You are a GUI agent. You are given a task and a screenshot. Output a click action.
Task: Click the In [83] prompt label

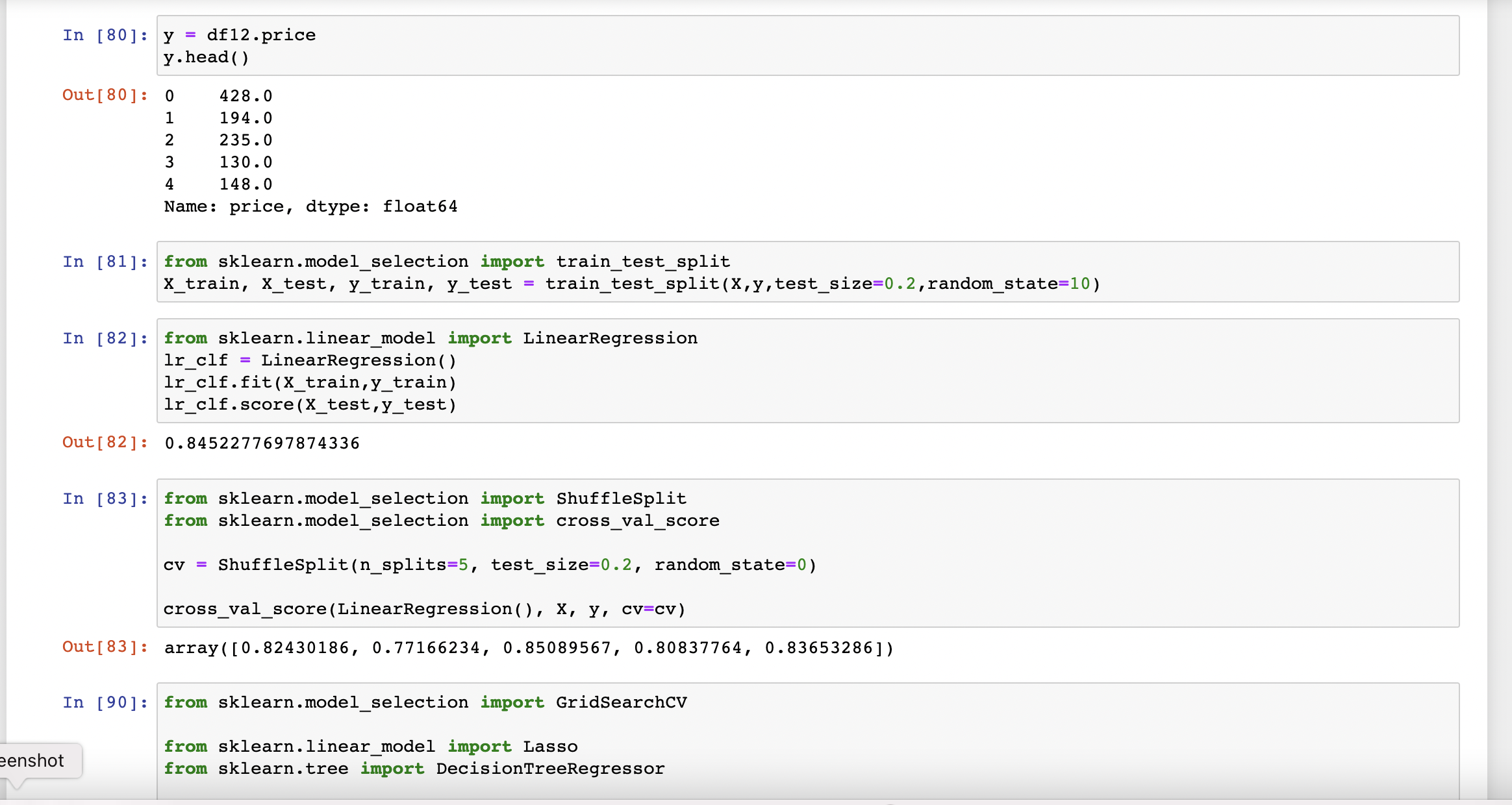[x=104, y=499]
